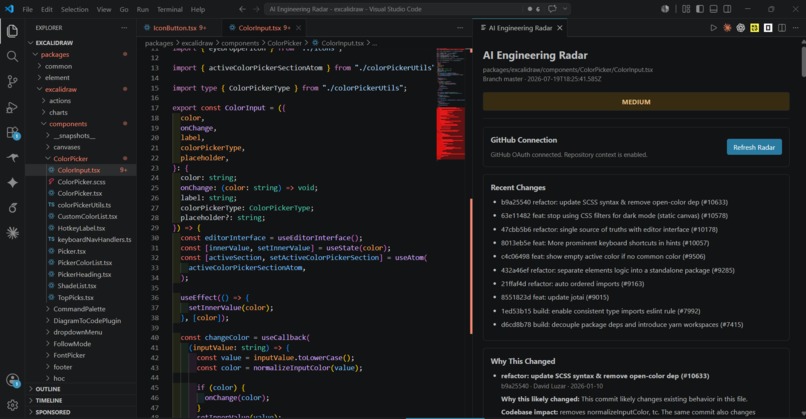The height and width of the screenshot is (419, 806).
Task: Click the run play icon in editor toolbar
Action: point(713,28)
